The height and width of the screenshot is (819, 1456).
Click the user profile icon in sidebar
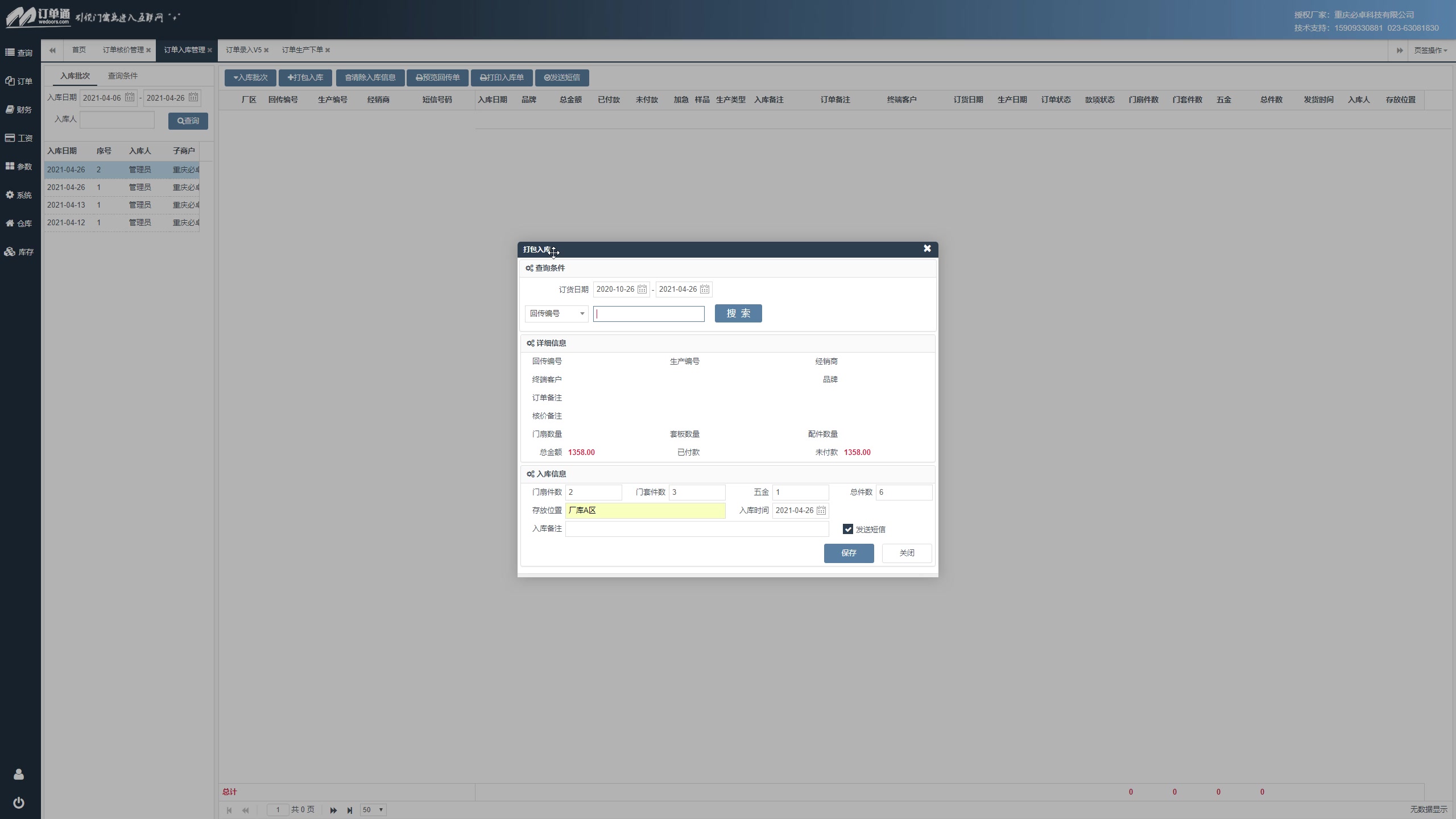click(x=19, y=774)
